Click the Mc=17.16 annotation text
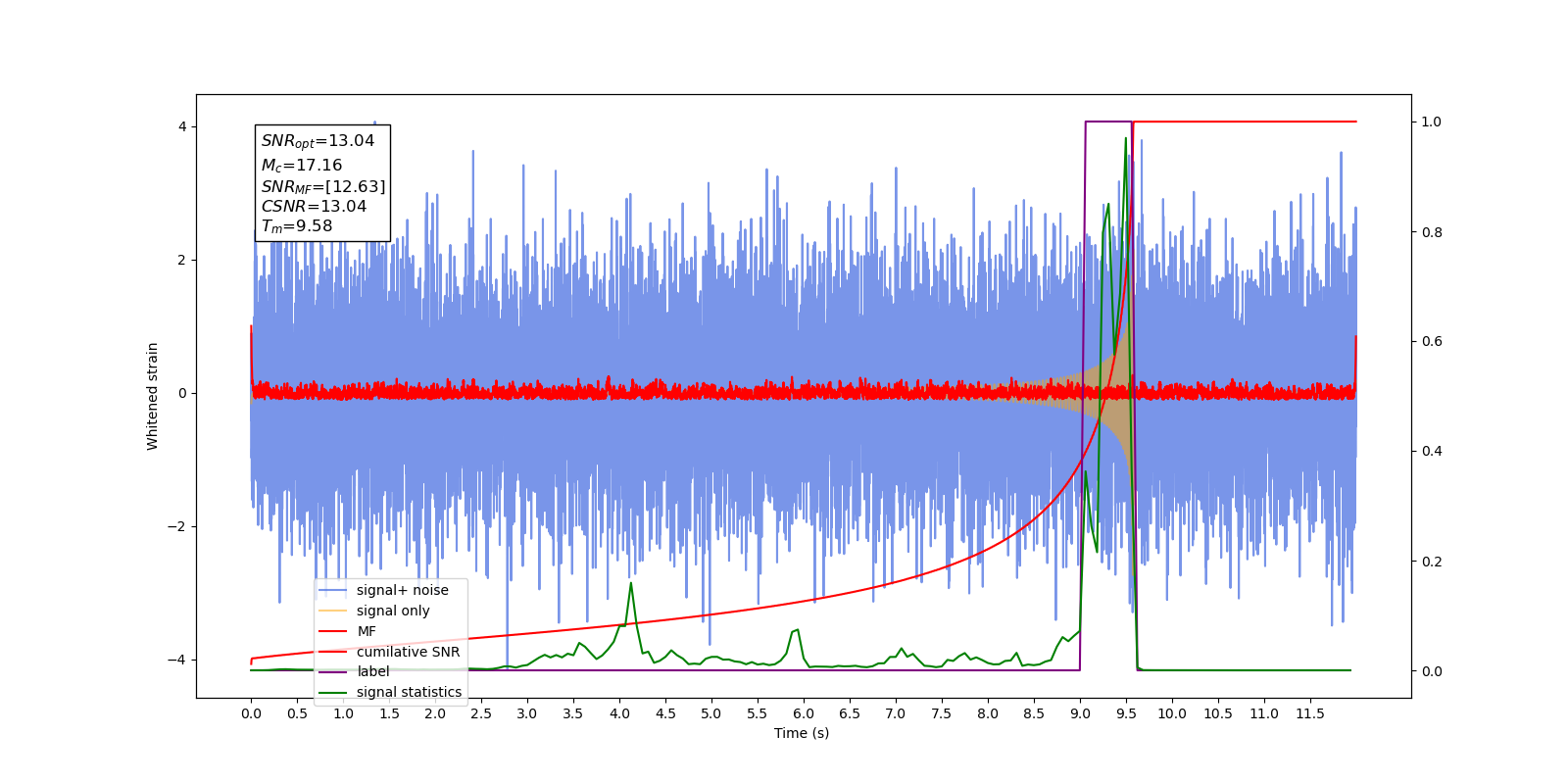This screenshot has width=1568, height=784. [302, 166]
